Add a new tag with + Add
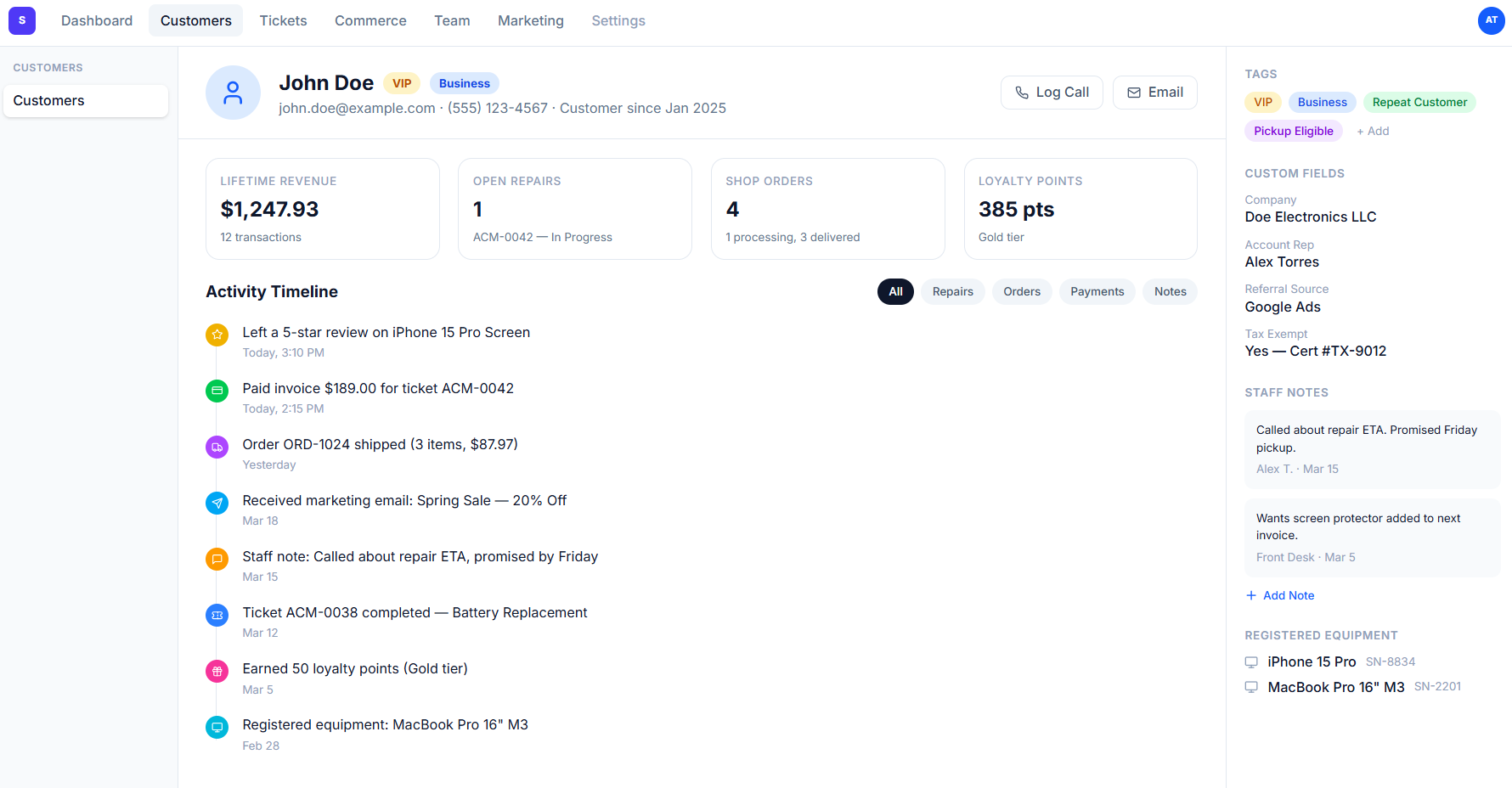This screenshot has height=788, width=1512. 1373,131
